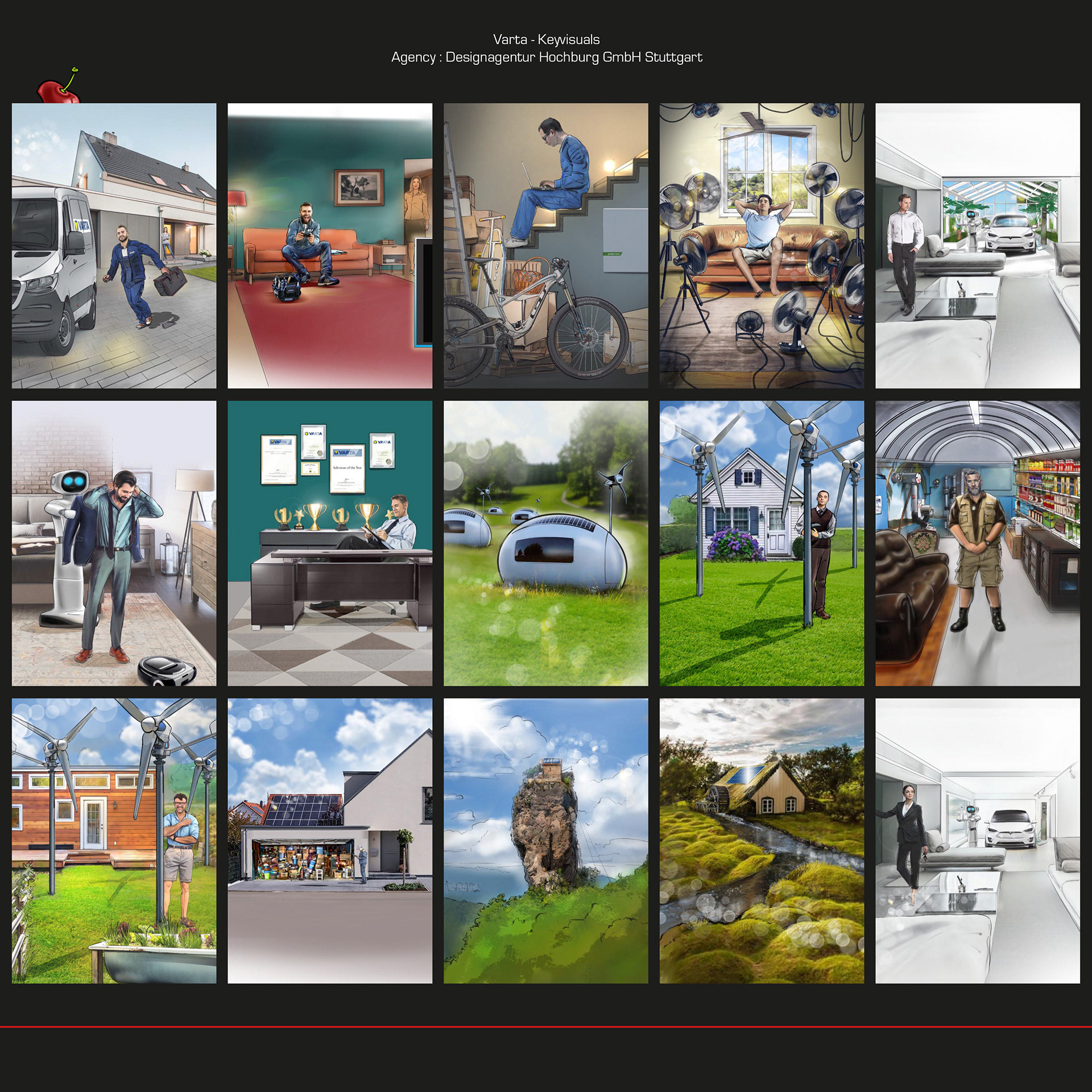Viewport: 1092px width, 1092px height.
Task: Click the red divider line at the bottom
Action: [x=546, y=1027]
